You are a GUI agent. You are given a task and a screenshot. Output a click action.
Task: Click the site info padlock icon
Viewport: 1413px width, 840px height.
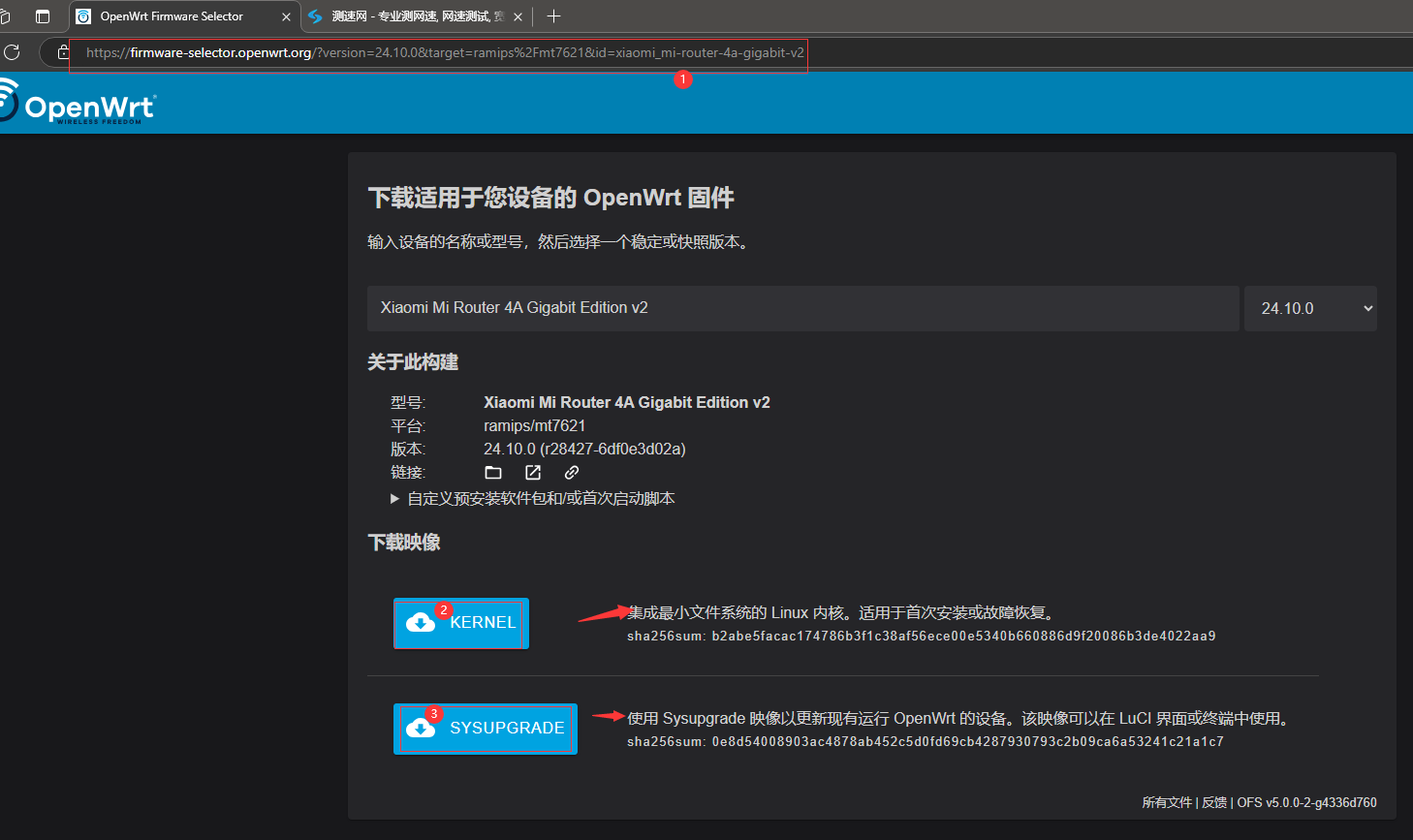[63, 52]
